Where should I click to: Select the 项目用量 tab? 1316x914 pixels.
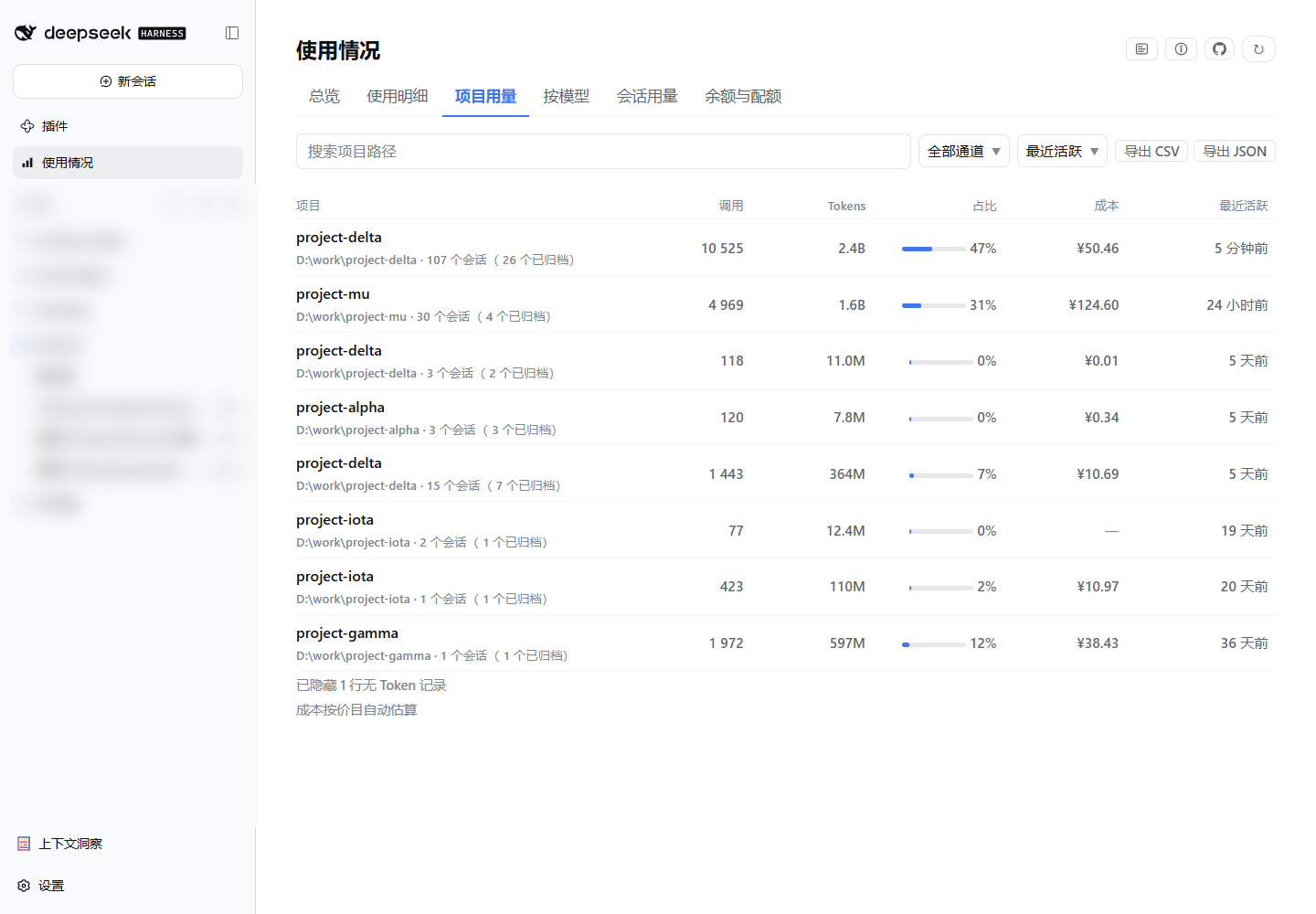pyautogui.click(x=485, y=96)
